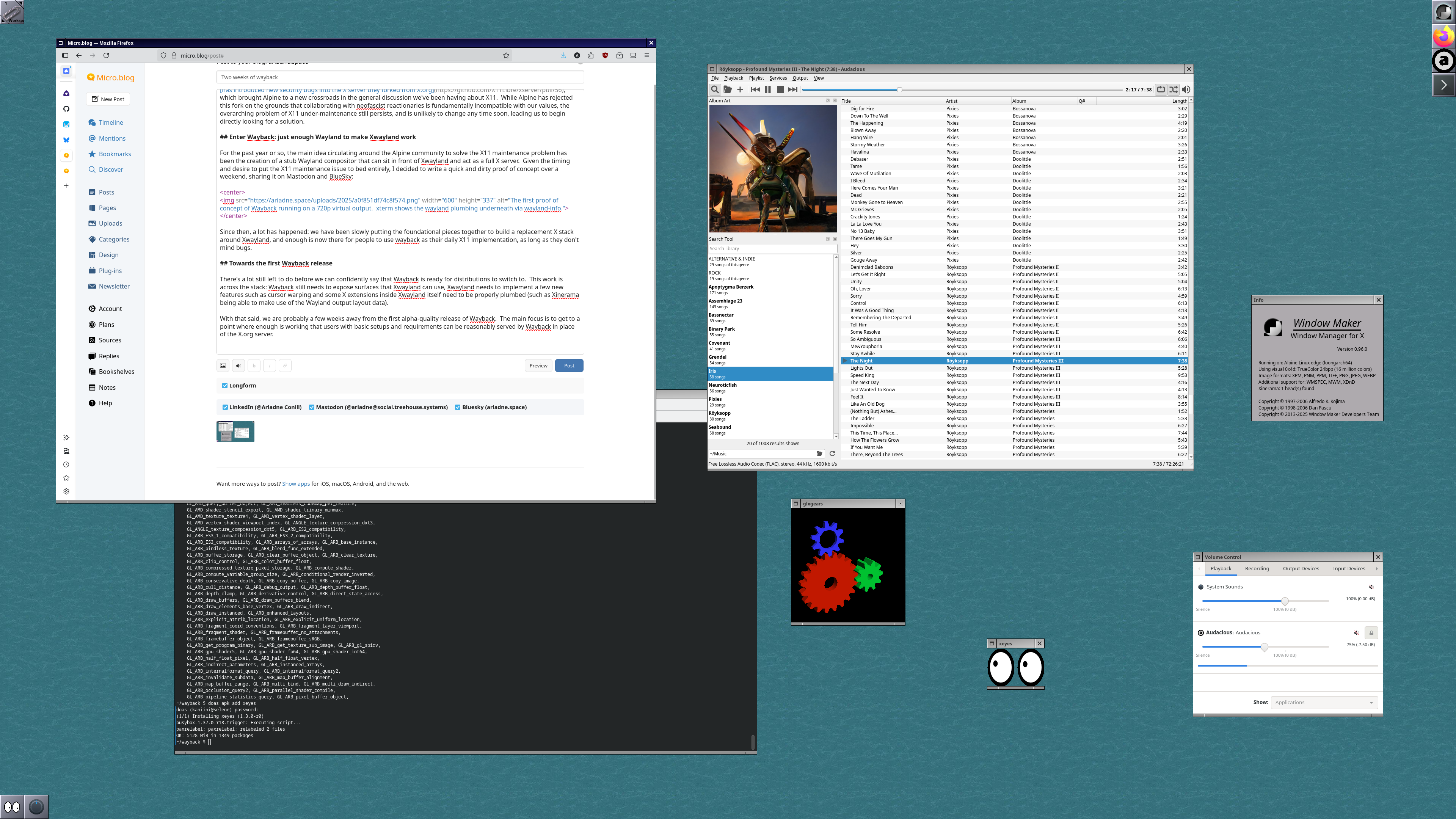Image resolution: width=1456 pixels, height=819 pixels.
Task: Switch to the Input Devices tab
Action: click(1349, 569)
